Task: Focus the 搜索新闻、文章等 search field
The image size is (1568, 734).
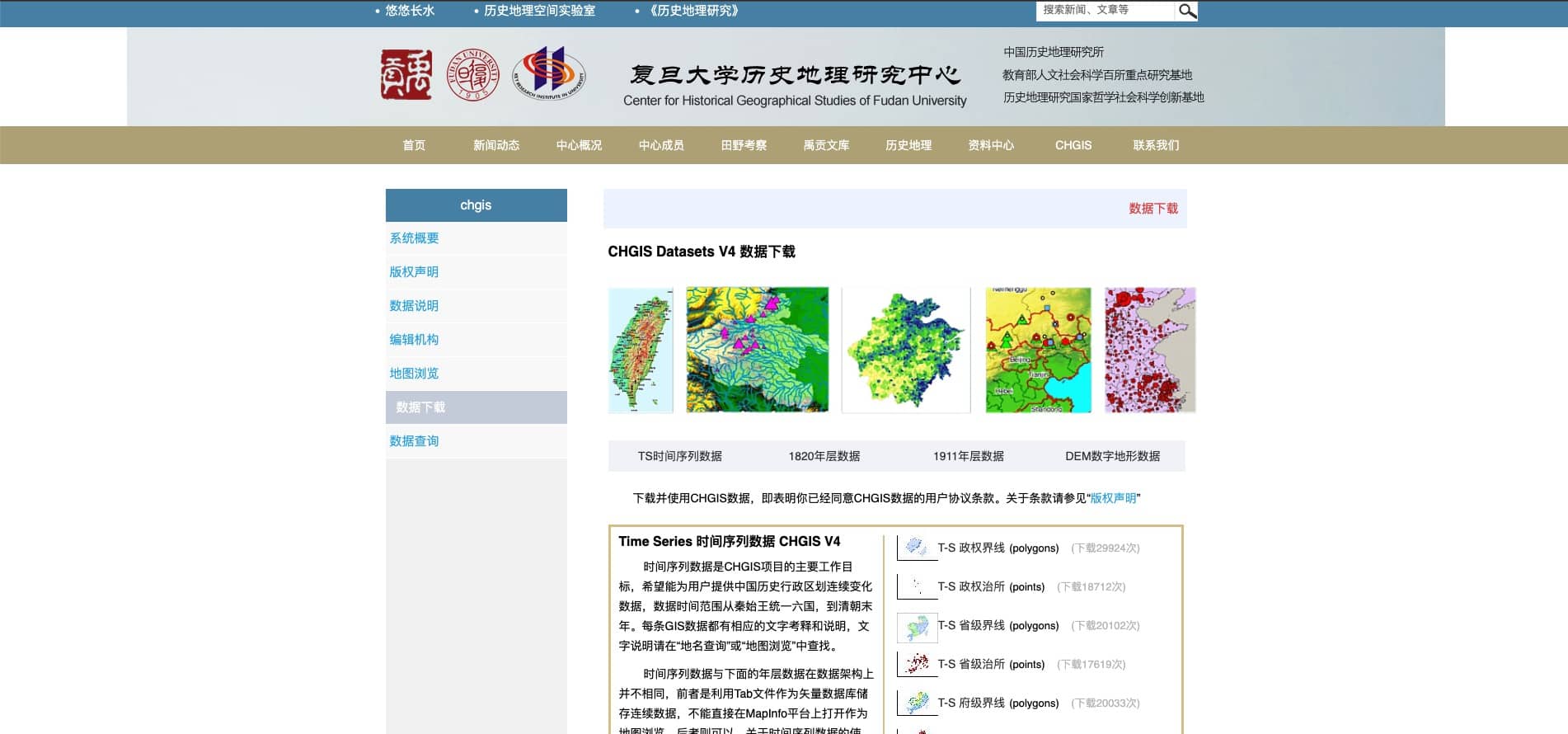Action: pyautogui.click(x=1105, y=11)
